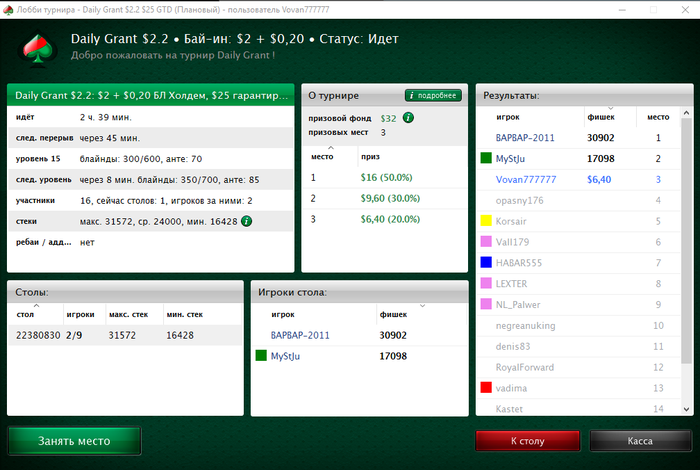Image resolution: width=700 pixels, height=470 pixels.
Task: Click pink color tag next to LEXTER
Action: [x=486, y=283]
